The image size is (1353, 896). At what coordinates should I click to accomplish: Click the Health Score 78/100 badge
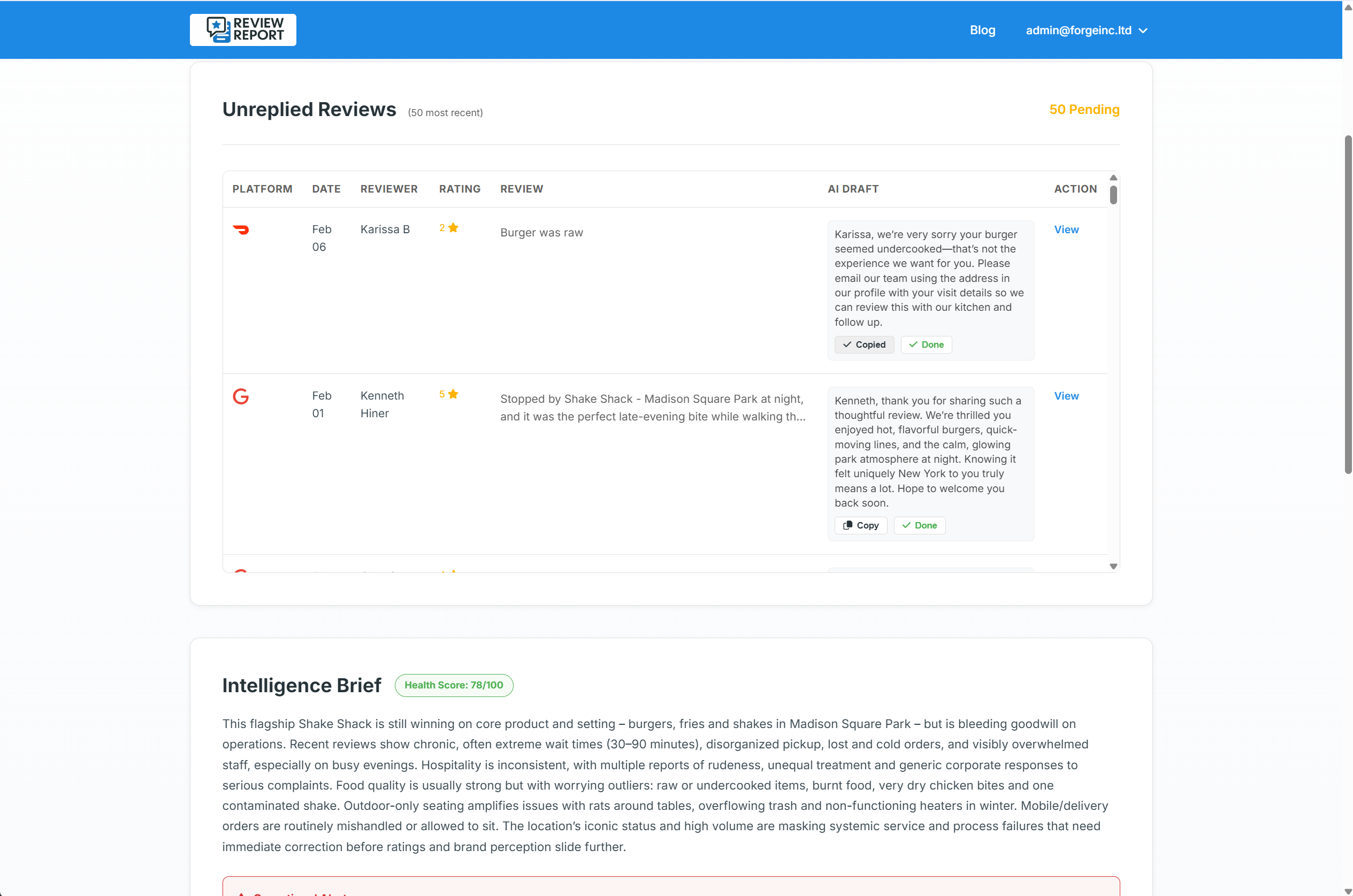pos(454,685)
